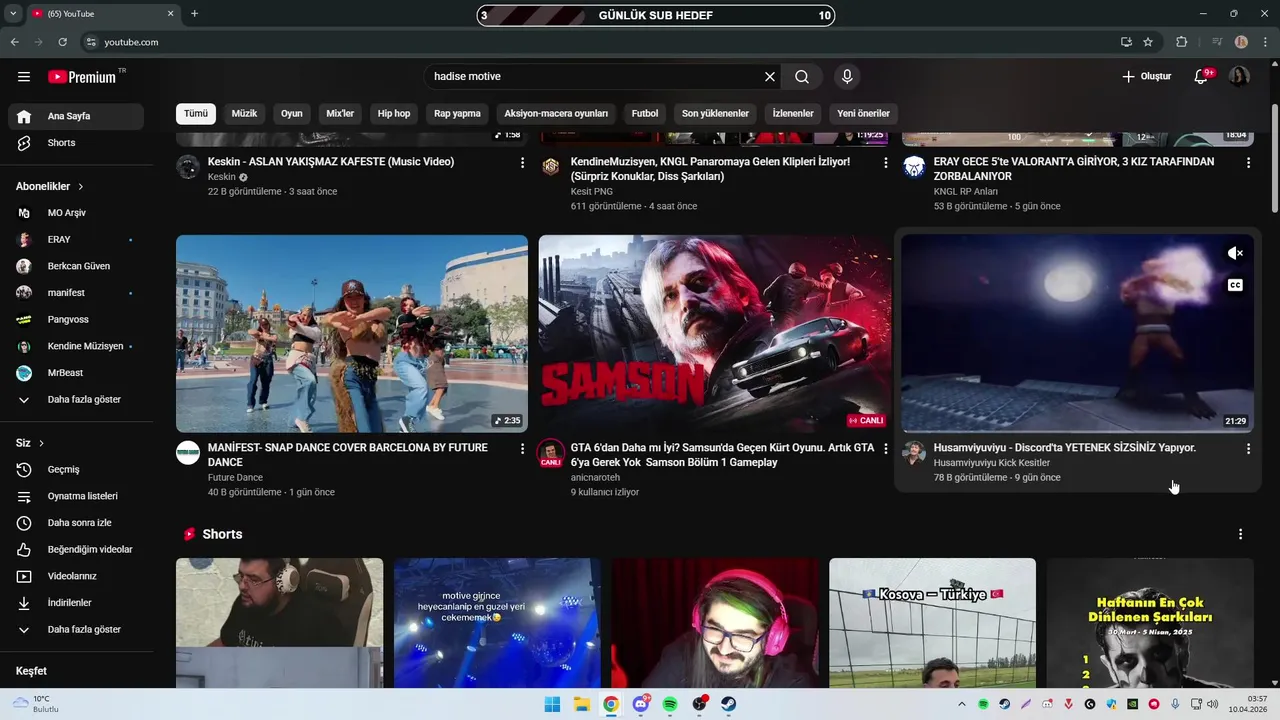
Task: Start voice search with microphone
Action: pos(847,77)
